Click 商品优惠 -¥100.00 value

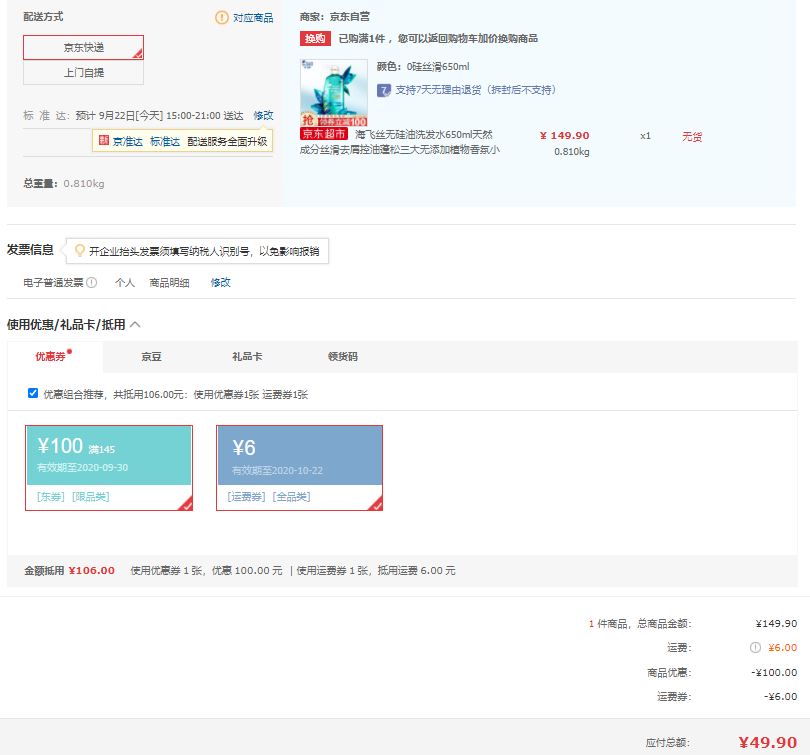point(774,672)
